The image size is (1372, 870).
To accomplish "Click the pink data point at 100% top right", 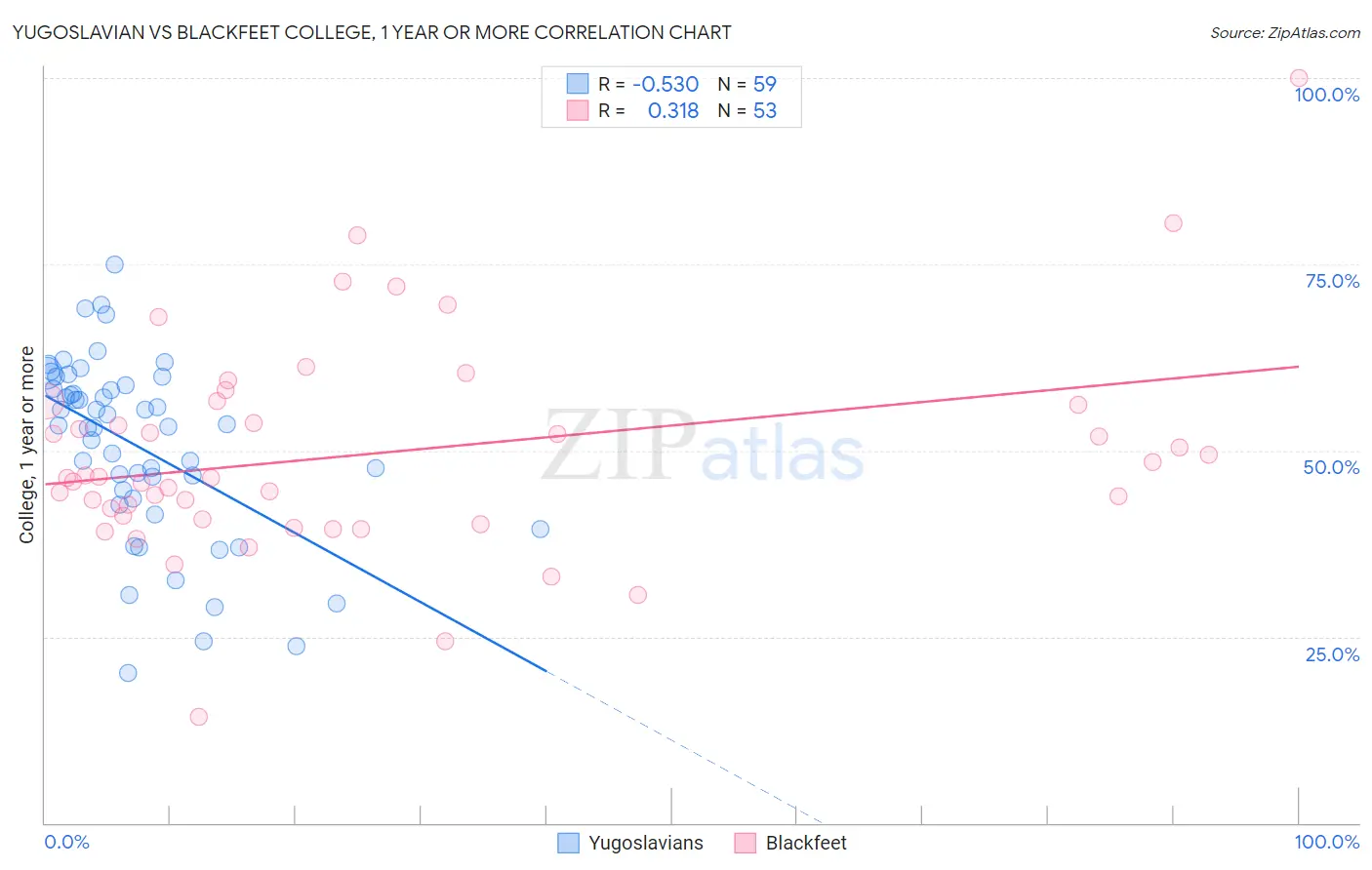I will 1299,78.
